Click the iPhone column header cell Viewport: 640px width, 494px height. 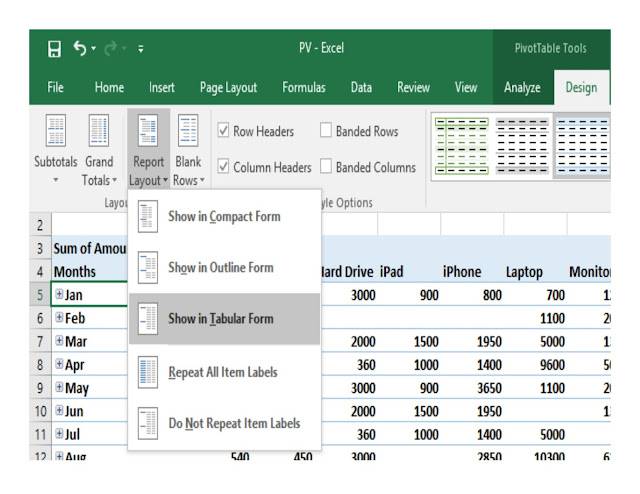click(x=472, y=271)
